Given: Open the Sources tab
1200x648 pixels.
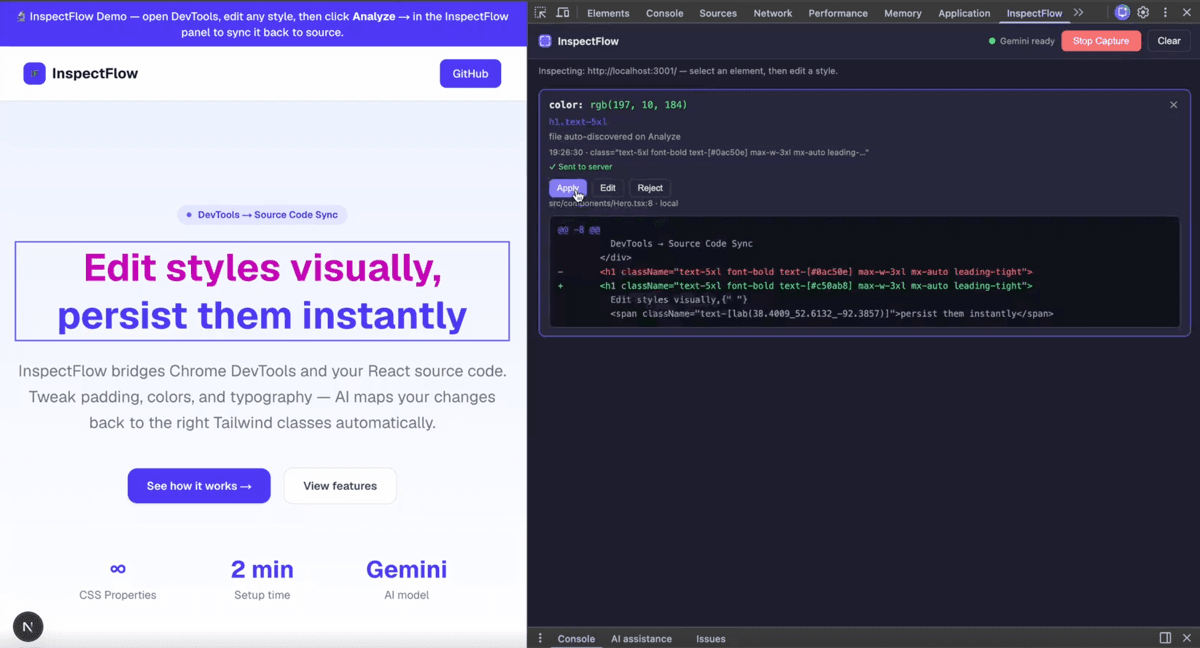Looking at the screenshot, I should pyautogui.click(x=718, y=13).
